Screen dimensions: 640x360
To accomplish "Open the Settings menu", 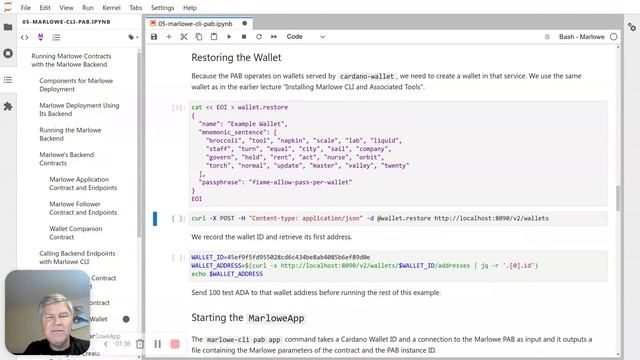I will [x=162, y=7].
